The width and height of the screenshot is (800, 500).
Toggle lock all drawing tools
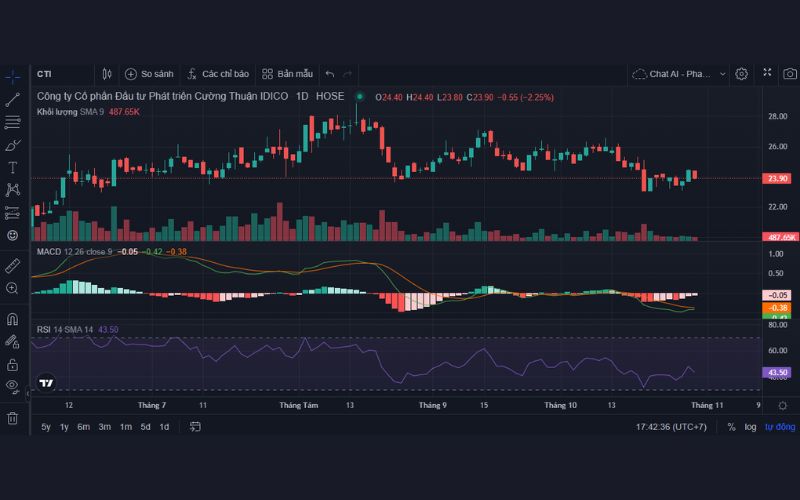pyautogui.click(x=12, y=365)
